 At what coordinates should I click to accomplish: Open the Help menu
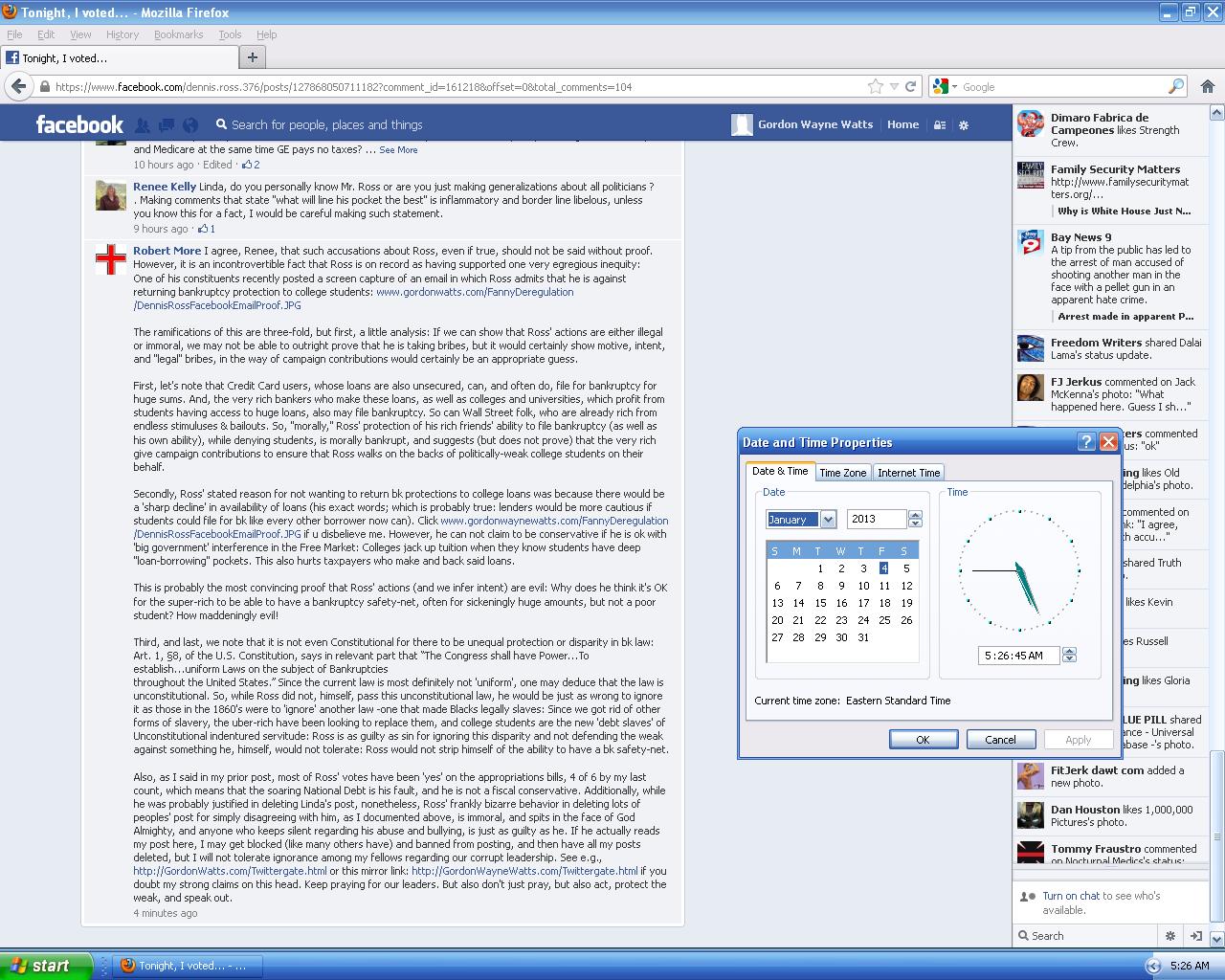click(x=266, y=34)
